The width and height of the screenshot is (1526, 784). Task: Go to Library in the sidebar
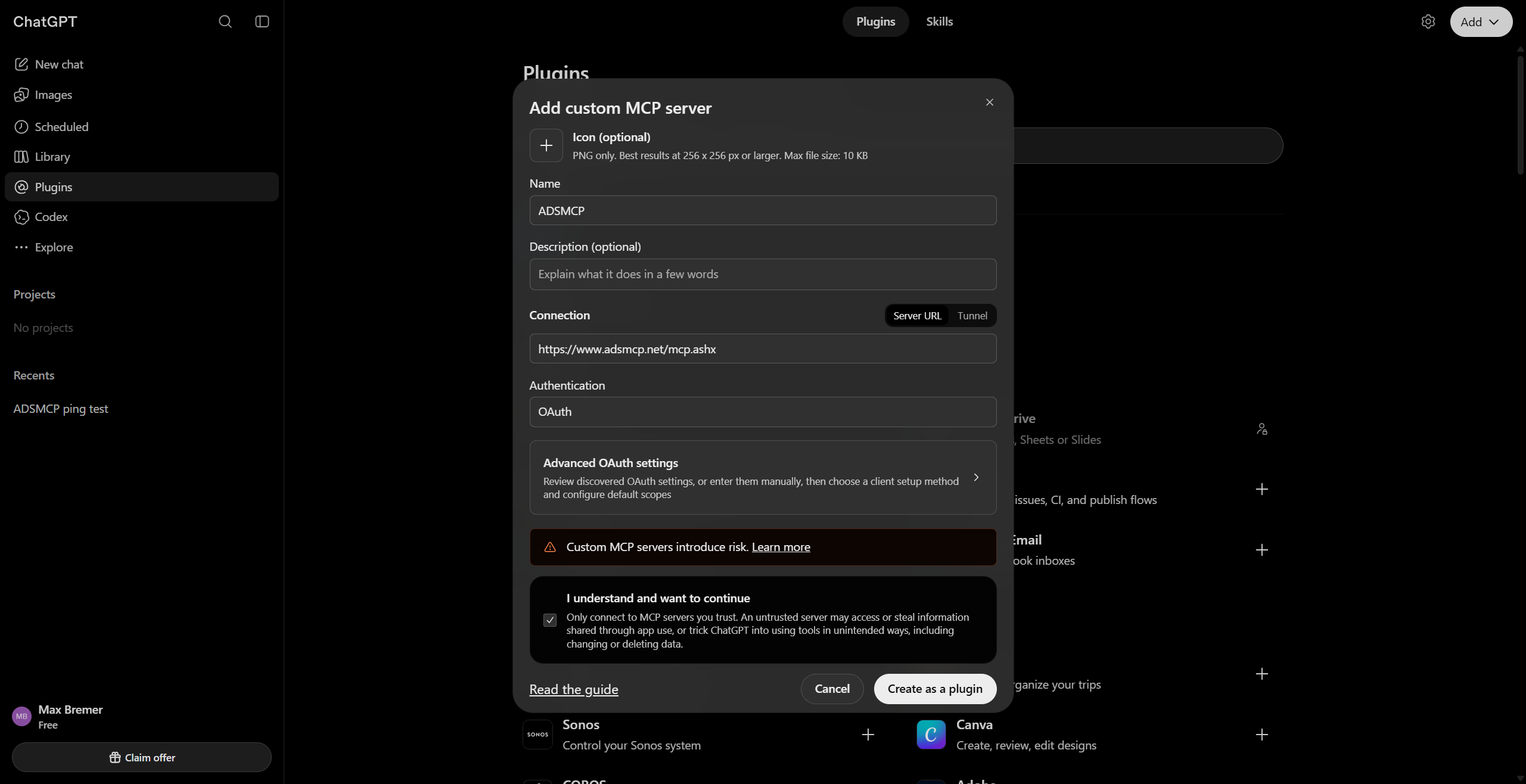coord(141,157)
